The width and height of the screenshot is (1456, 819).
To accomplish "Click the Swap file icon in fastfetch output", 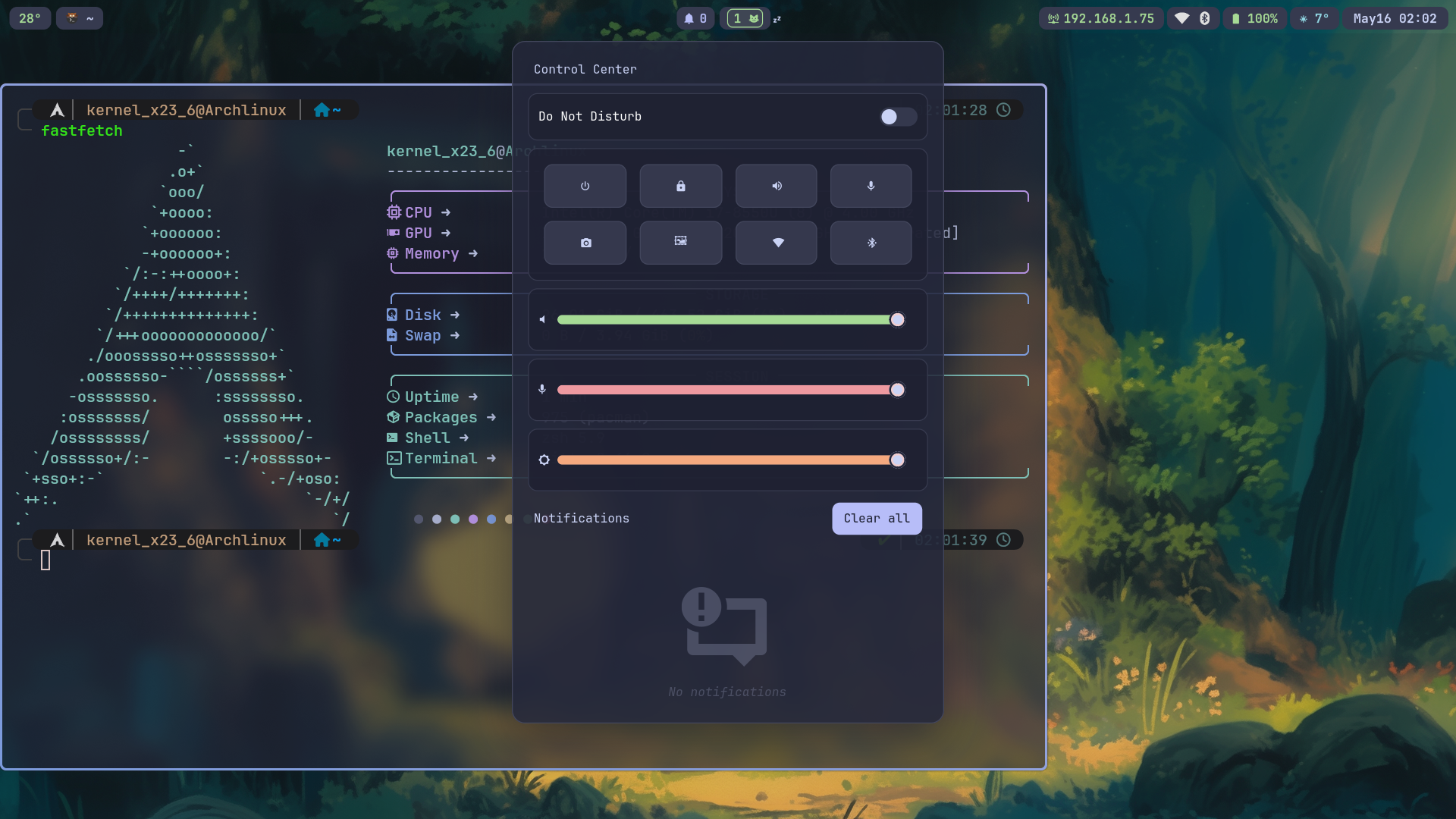I will [392, 335].
